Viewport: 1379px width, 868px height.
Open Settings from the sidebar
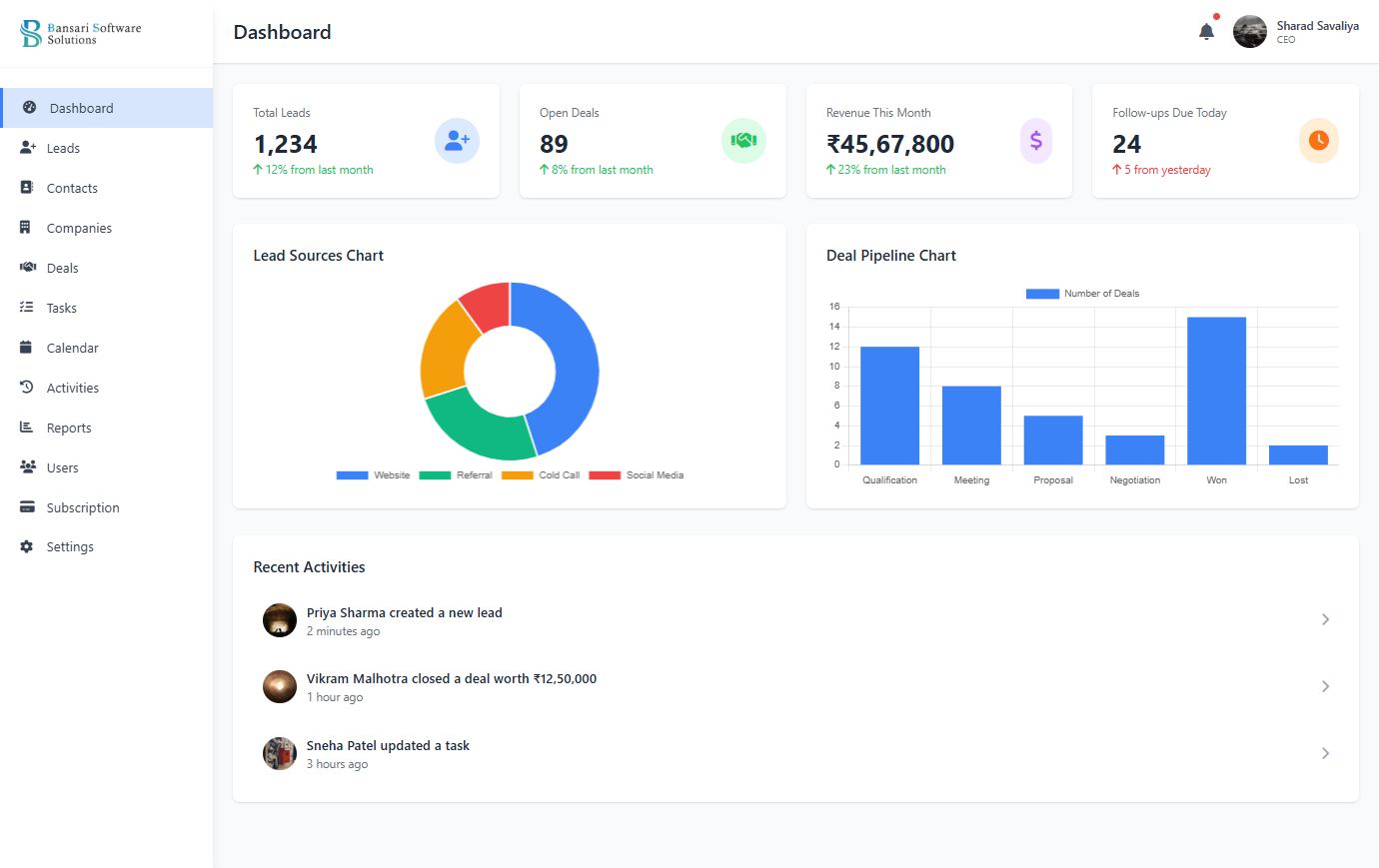click(x=107, y=546)
